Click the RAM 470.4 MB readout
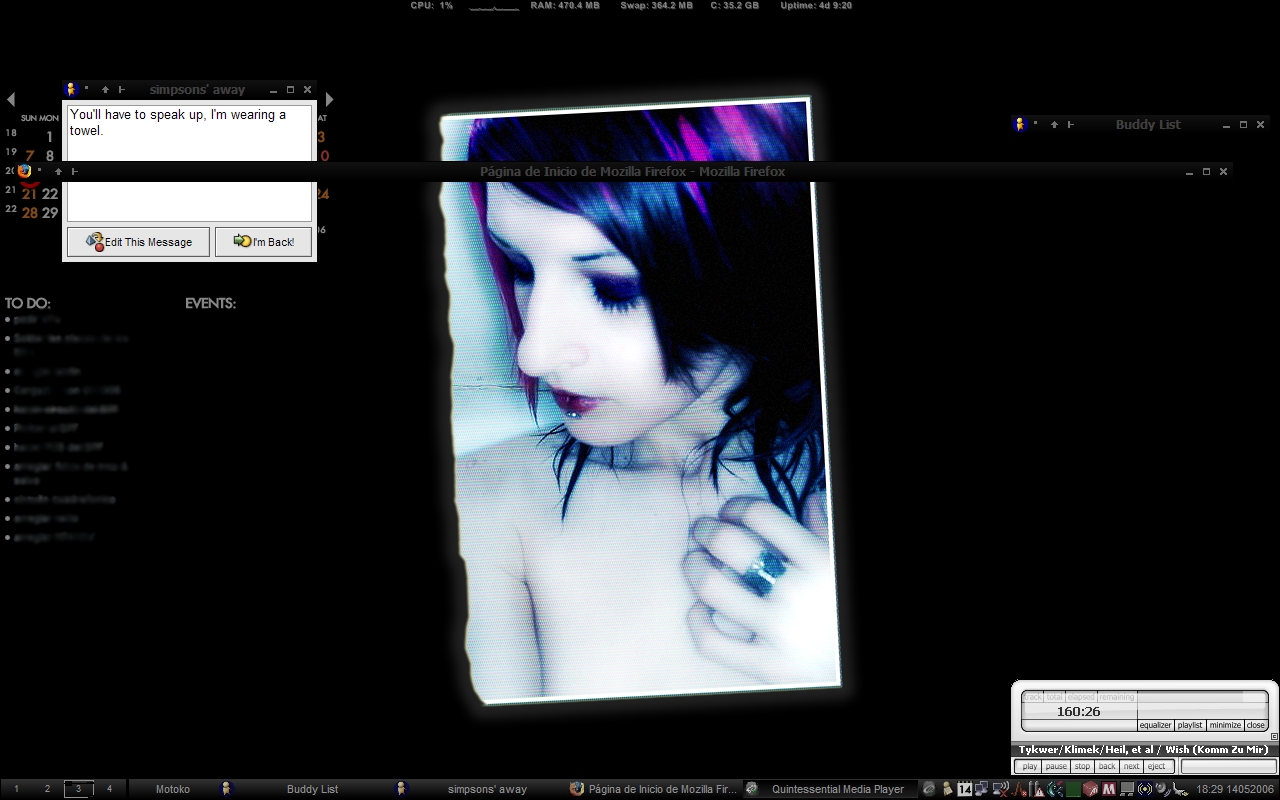1280x800 pixels. pyautogui.click(x=565, y=6)
